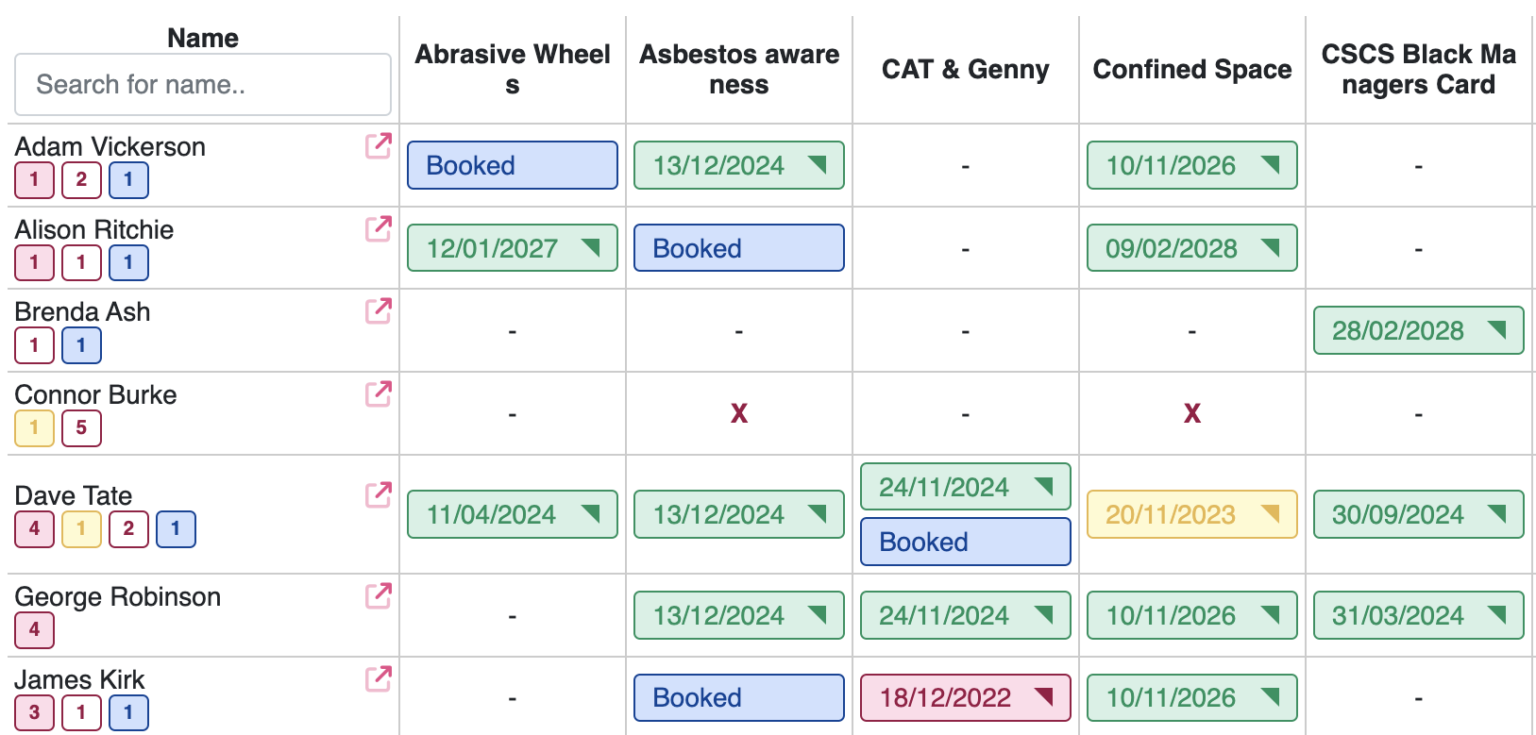Click the name search input field

202,84
